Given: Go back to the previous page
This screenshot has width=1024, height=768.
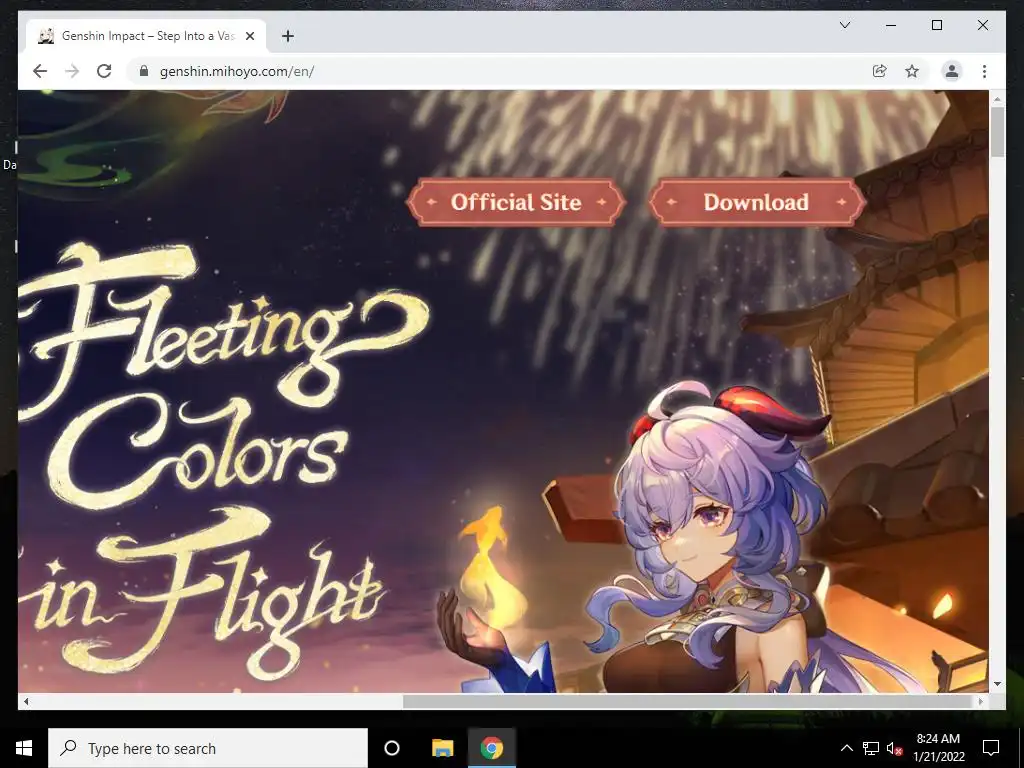Looking at the screenshot, I should 40,71.
